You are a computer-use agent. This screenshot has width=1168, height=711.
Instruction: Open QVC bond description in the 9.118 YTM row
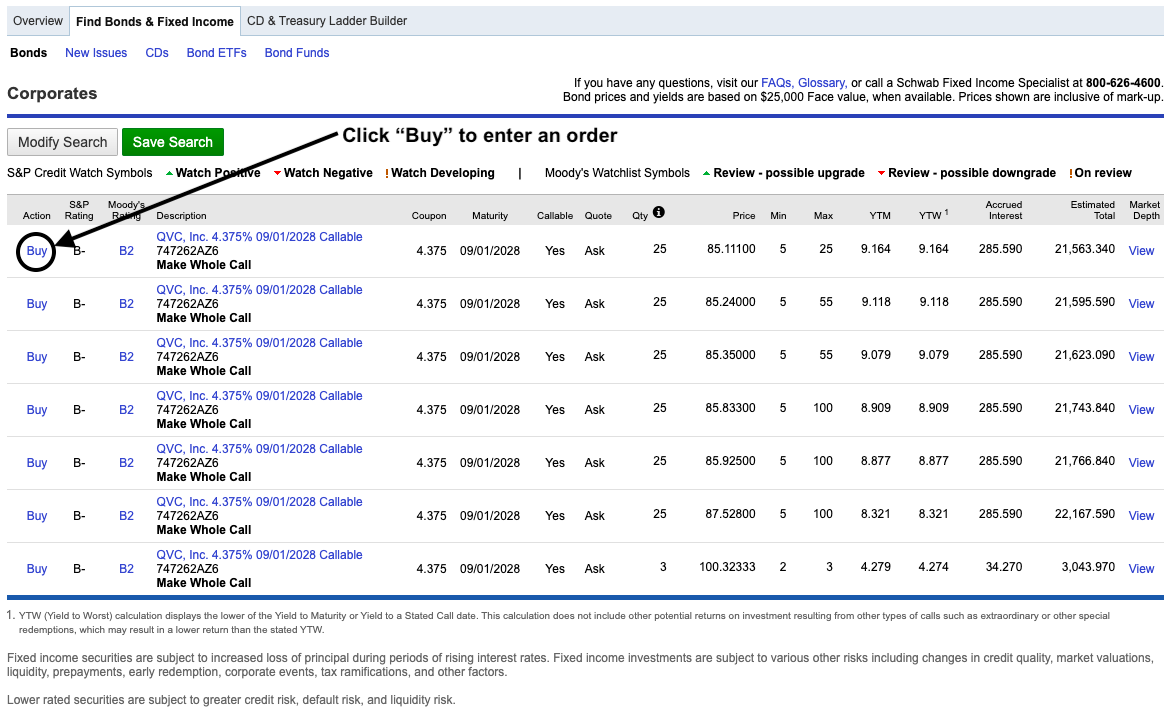(x=259, y=290)
